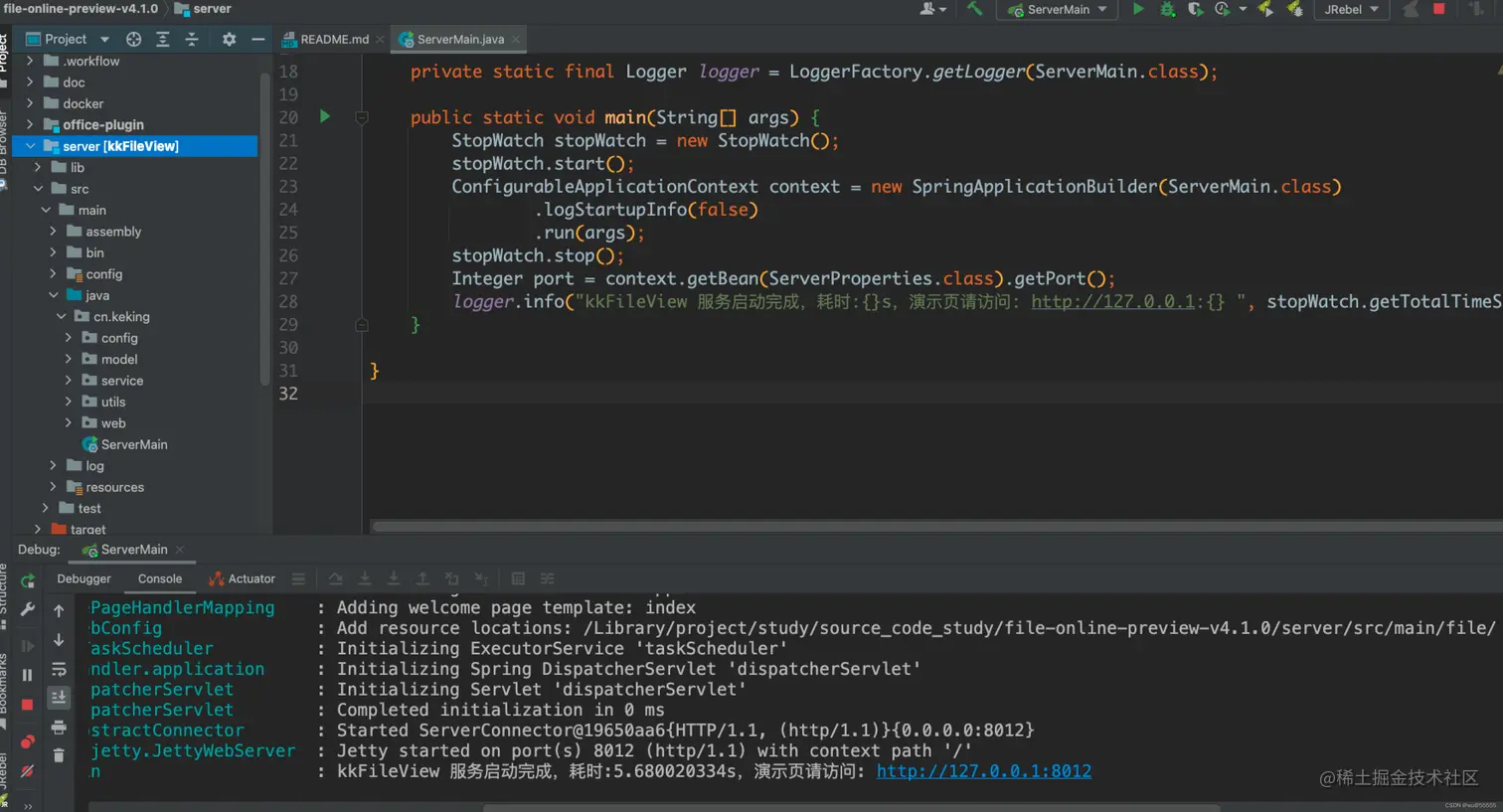Open the Structure tool window from the left stripe

point(4,596)
